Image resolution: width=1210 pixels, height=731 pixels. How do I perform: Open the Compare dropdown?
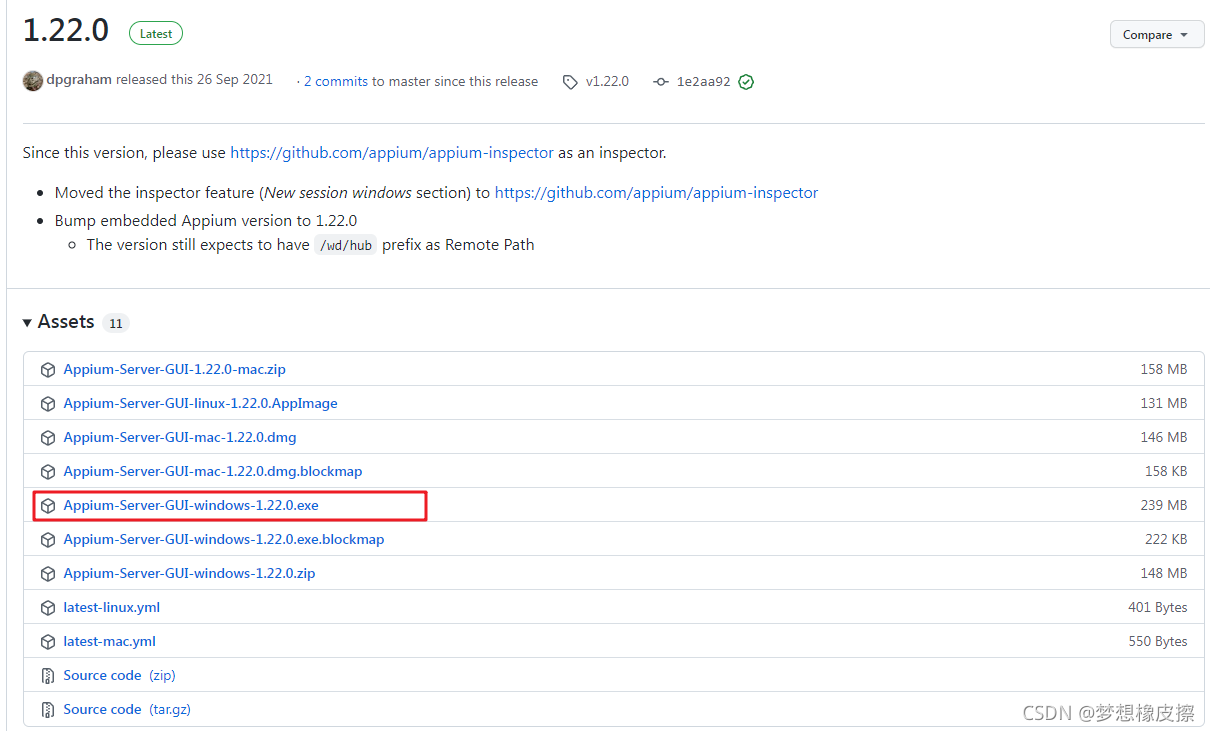pyautogui.click(x=1156, y=34)
